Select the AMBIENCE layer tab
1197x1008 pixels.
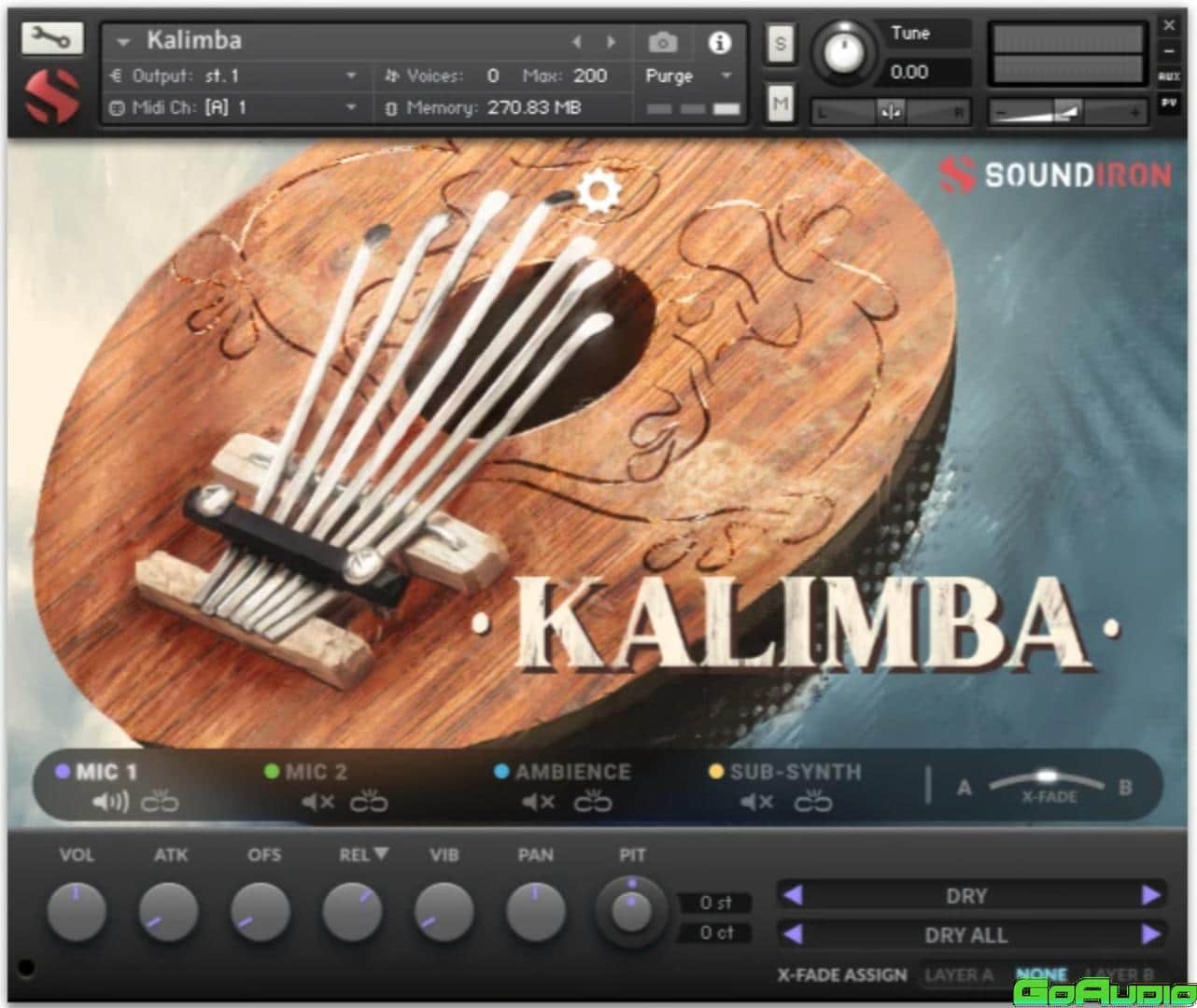571,772
